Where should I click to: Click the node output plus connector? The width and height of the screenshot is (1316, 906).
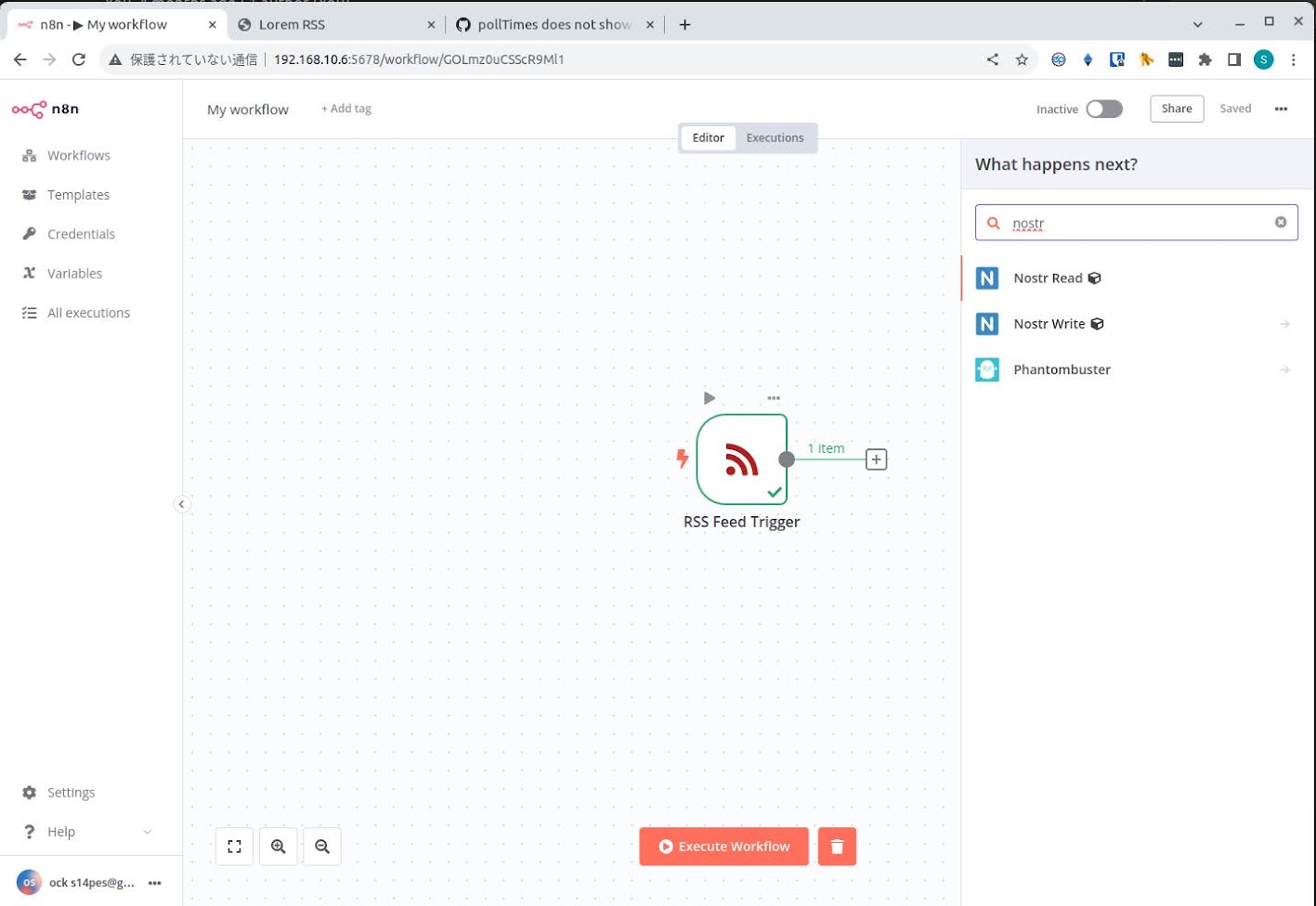876,459
